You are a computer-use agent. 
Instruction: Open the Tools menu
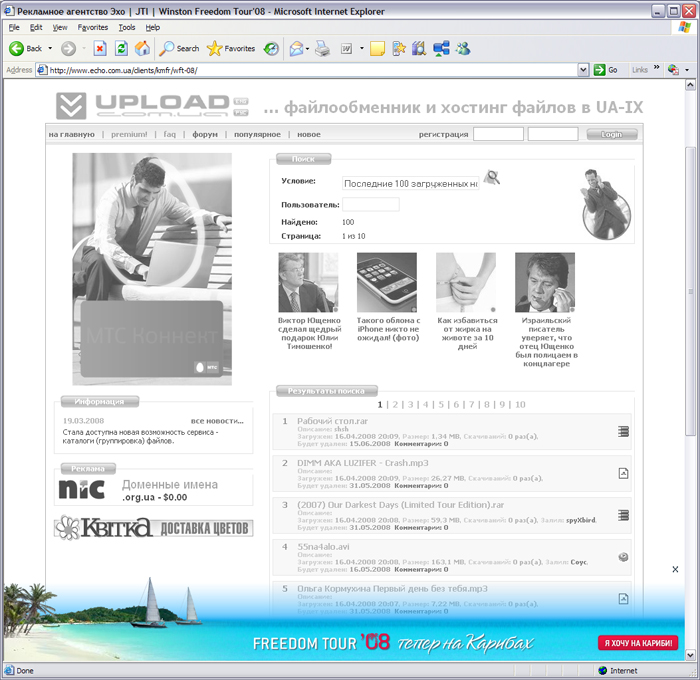(x=127, y=27)
